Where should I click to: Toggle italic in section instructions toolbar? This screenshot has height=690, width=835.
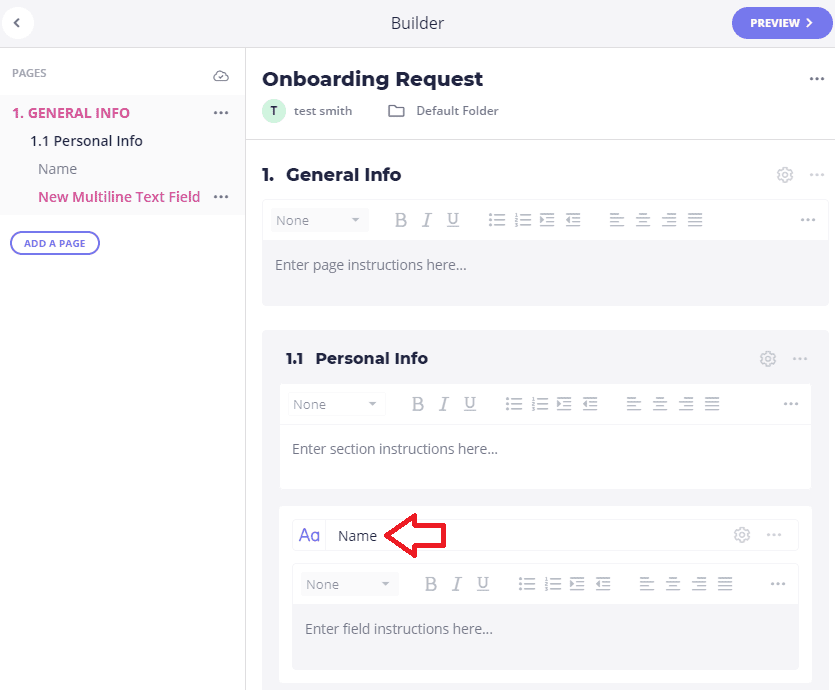point(444,404)
